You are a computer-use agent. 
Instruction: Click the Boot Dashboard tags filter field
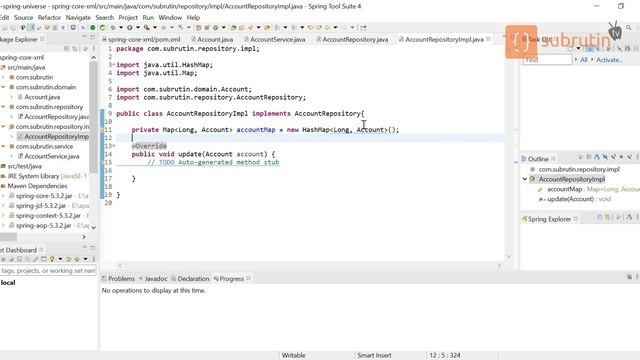point(48,270)
